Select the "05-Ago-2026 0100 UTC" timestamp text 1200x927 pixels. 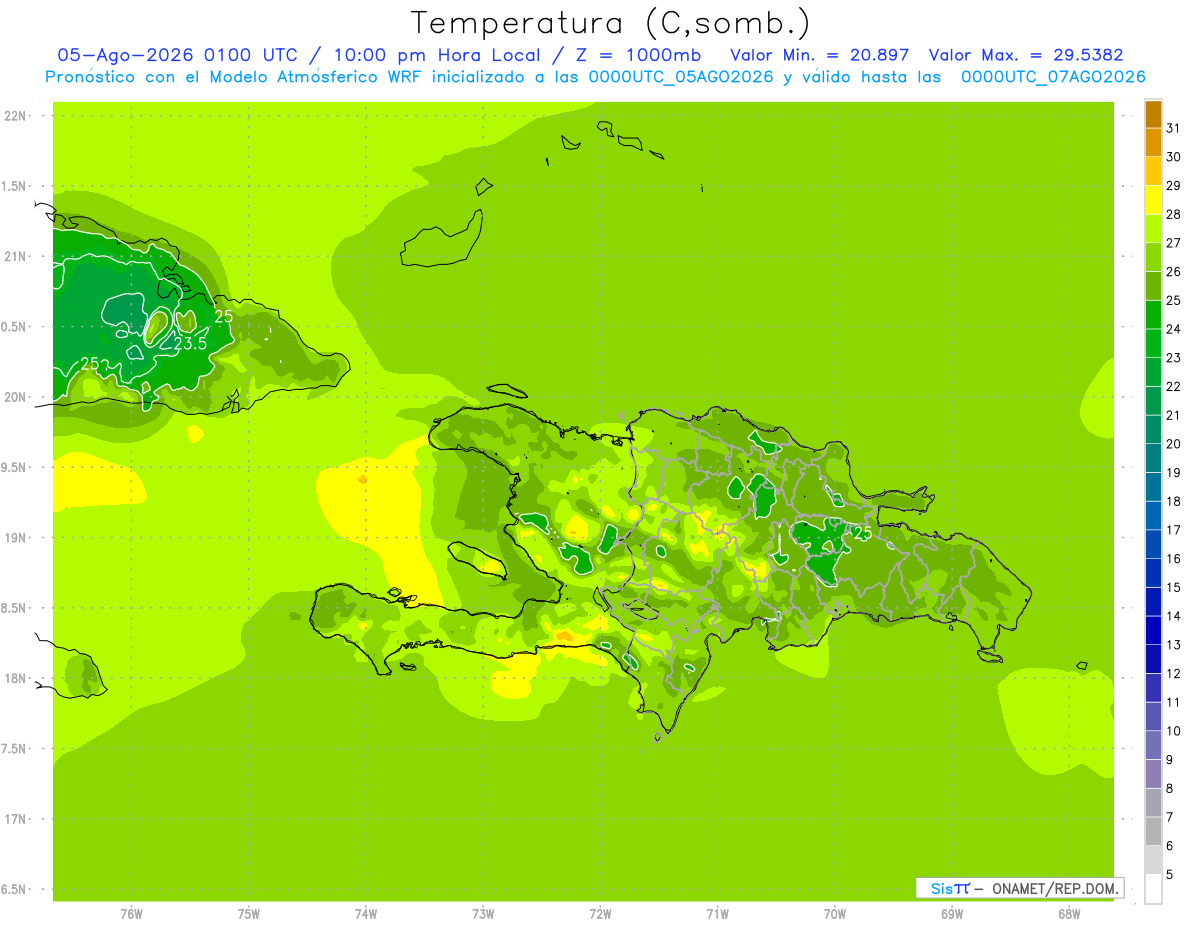tap(182, 55)
